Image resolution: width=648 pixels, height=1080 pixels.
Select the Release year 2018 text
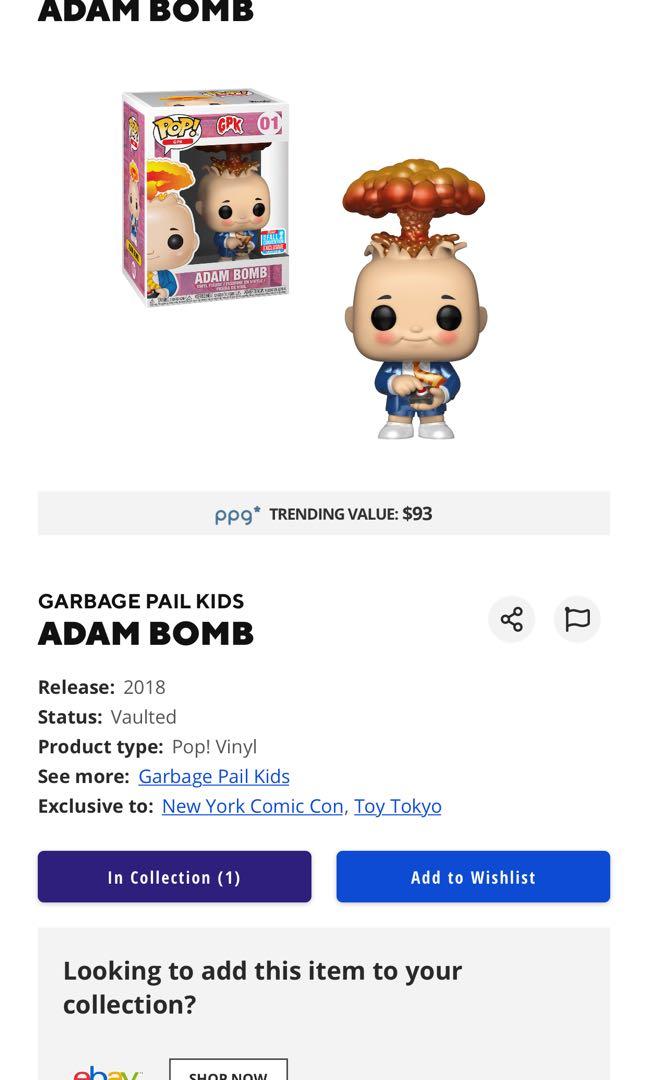(144, 687)
